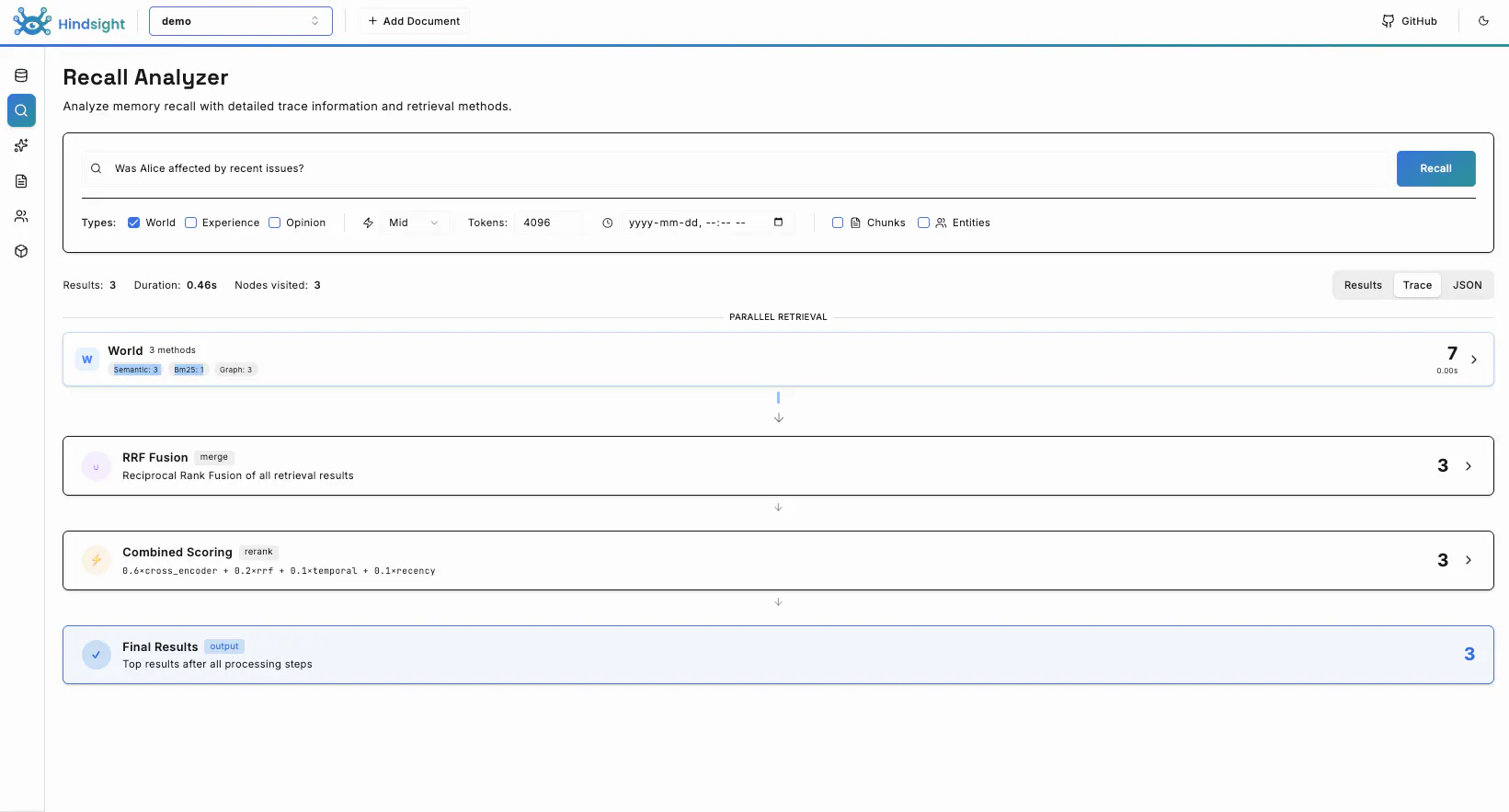Expand the RRF Fusion row chevron
The image size is (1509, 812).
[x=1469, y=466]
